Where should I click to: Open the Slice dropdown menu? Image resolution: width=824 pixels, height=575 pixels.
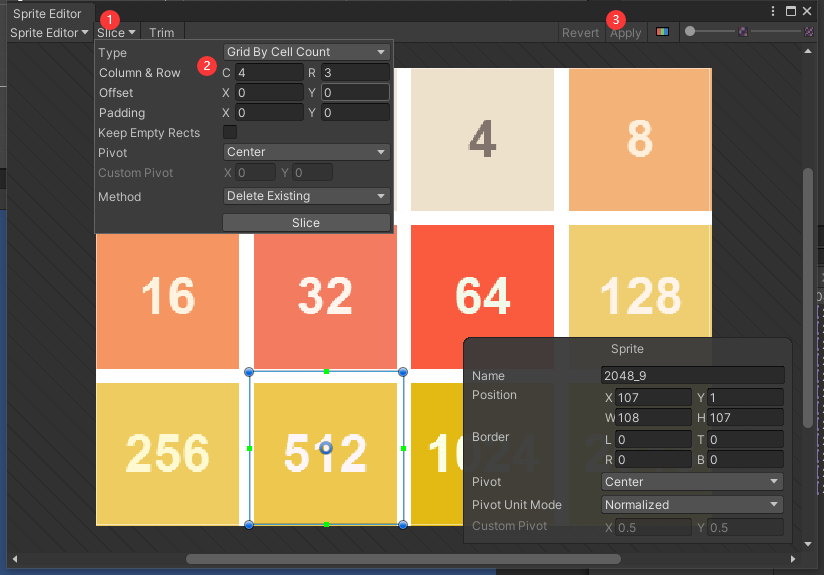coord(116,33)
